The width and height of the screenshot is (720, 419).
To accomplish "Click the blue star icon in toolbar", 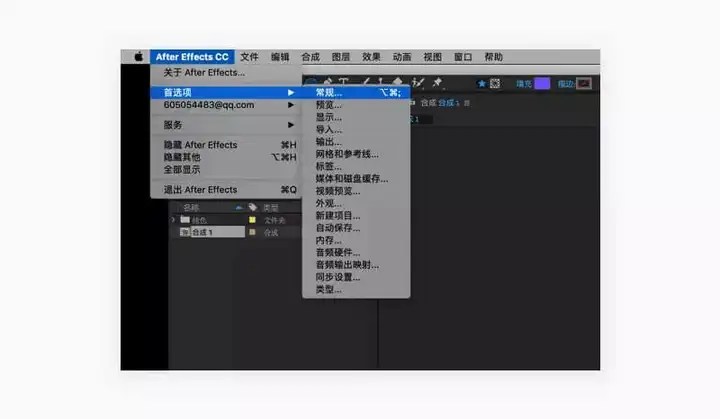I will pos(482,84).
